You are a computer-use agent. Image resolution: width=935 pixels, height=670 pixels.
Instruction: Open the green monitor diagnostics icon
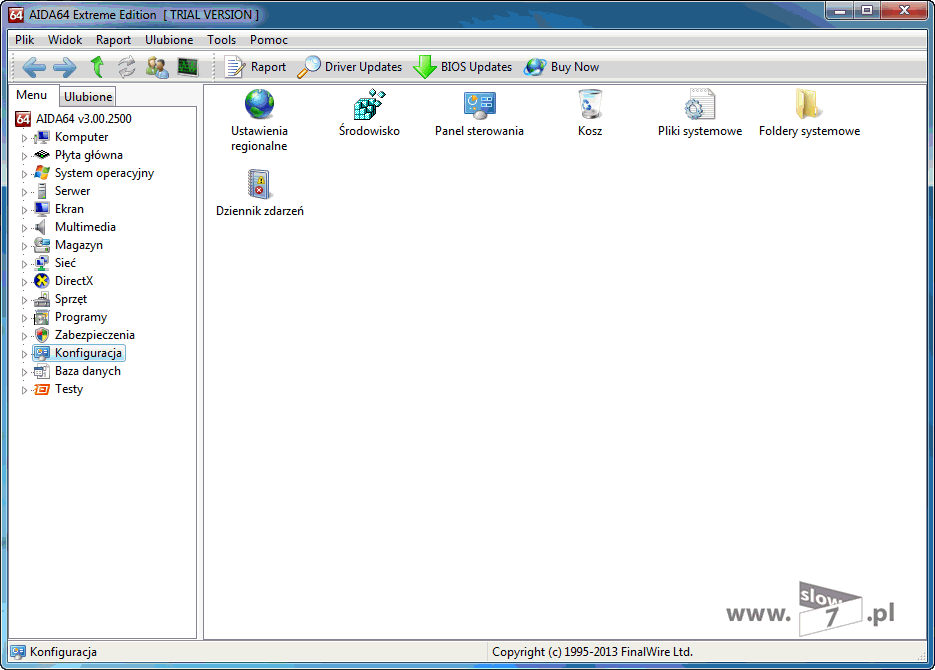click(188, 67)
